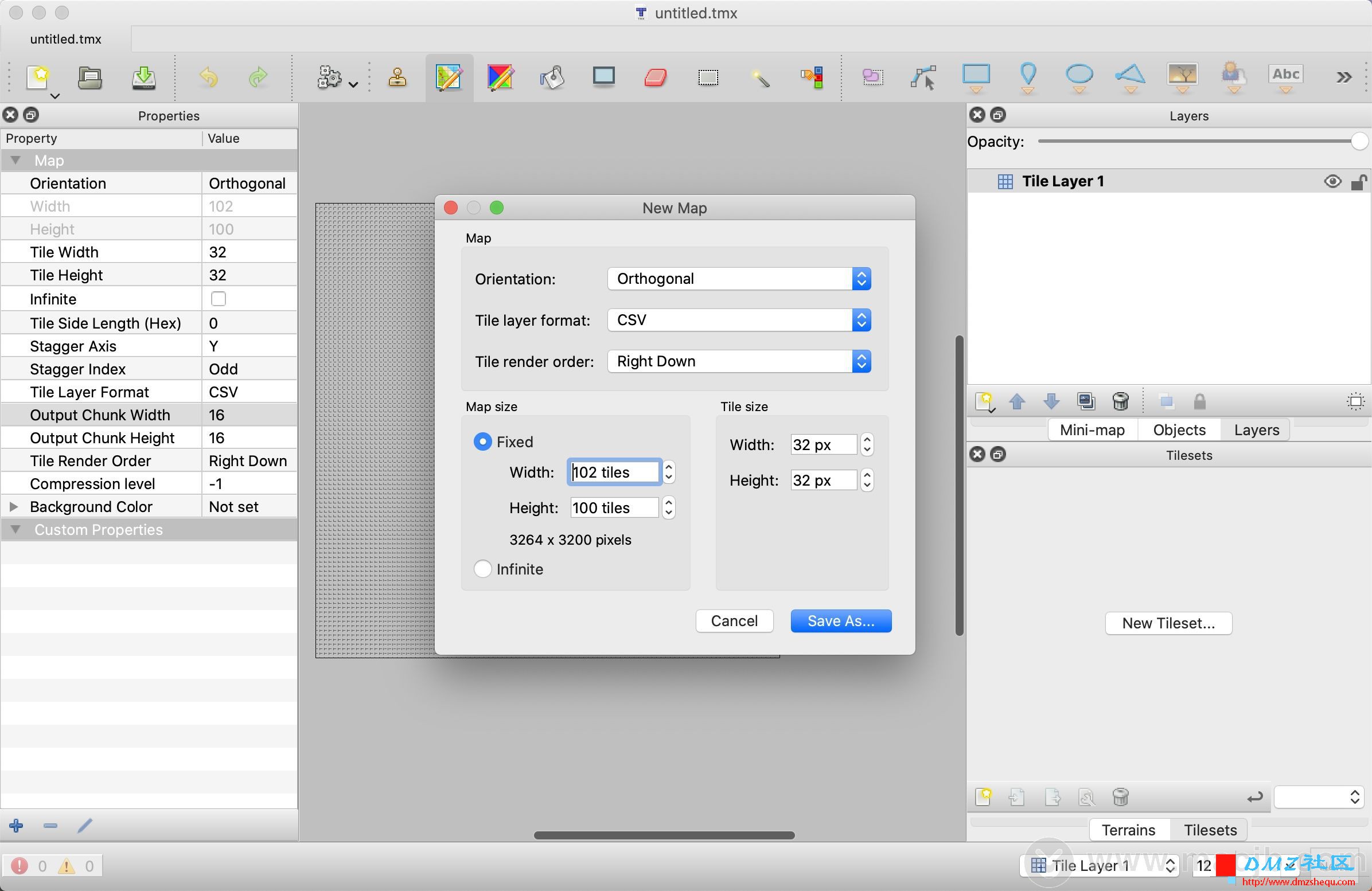Click the Redo arrow icon
Image resolution: width=1372 pixels, height=891 pixels.
(x=258, y=77)
